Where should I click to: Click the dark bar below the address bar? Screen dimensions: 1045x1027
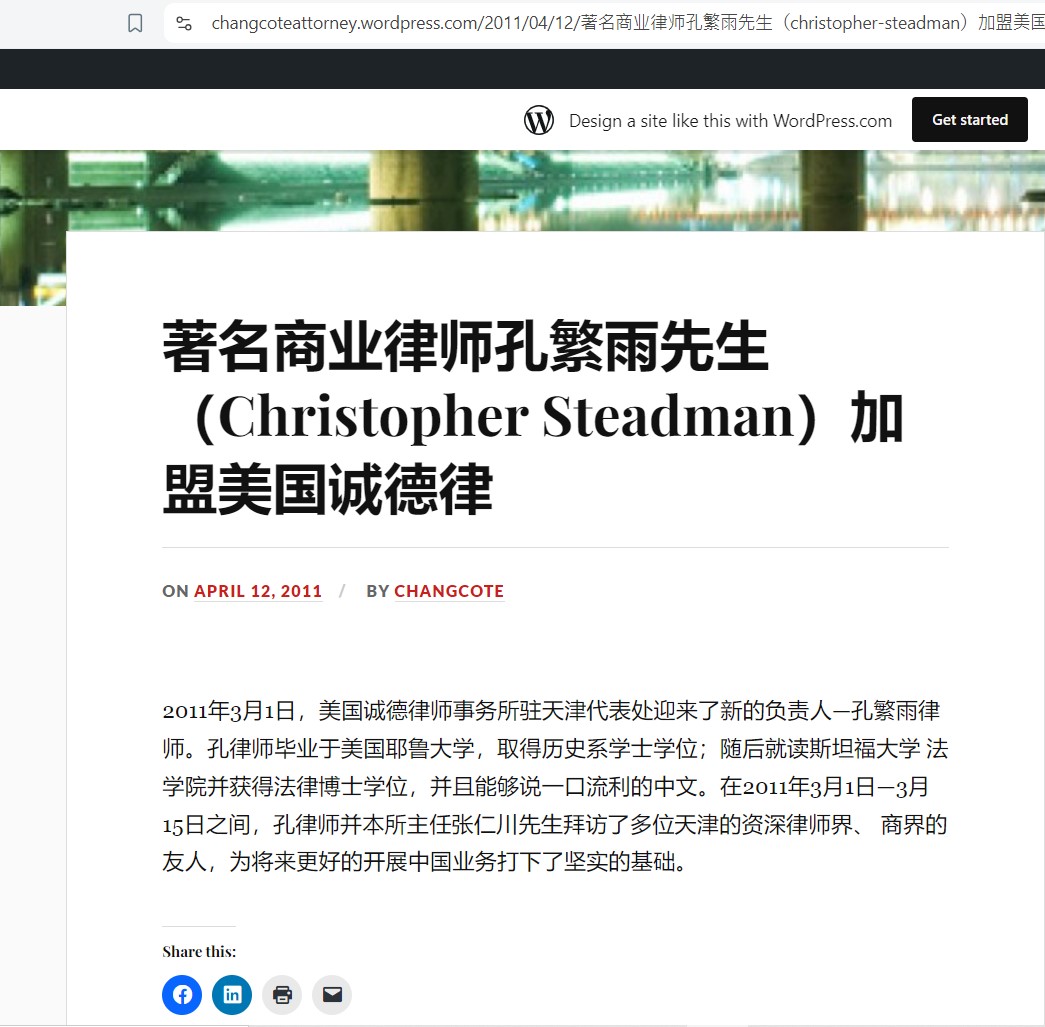(x=522, y=69)
